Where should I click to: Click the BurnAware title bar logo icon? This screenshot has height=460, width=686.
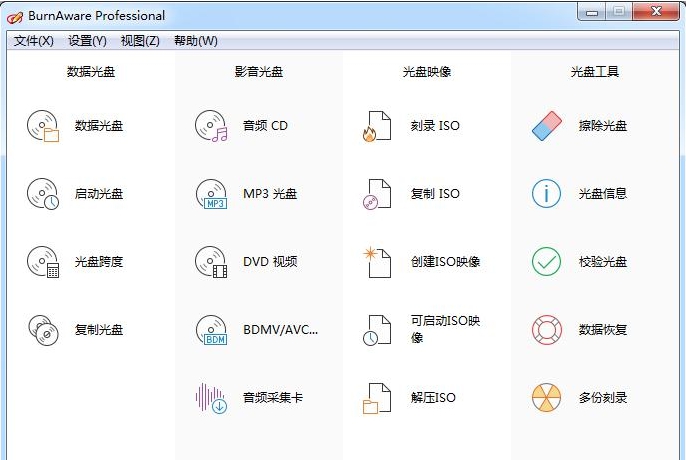coord(14,17)
